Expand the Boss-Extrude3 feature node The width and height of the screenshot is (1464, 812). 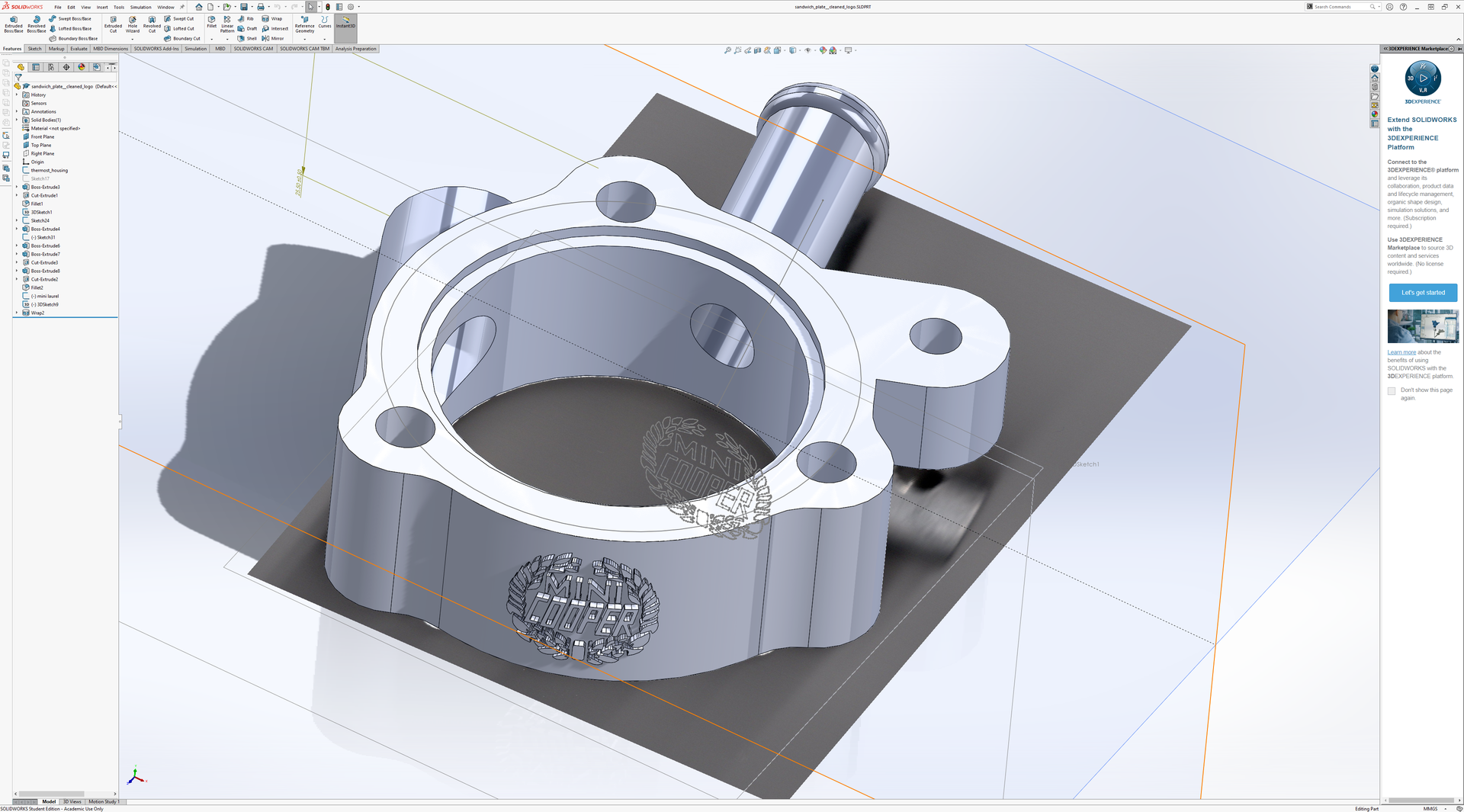tap(17, 187)
